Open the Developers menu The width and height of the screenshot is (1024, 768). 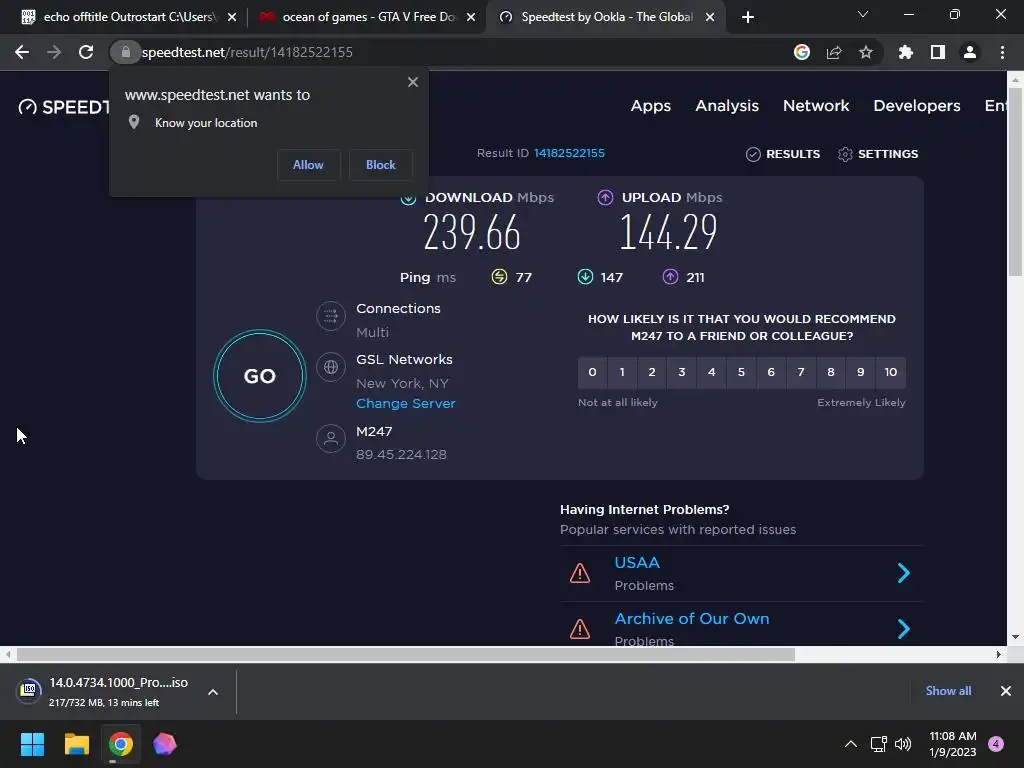pyautogui.click(x=917, y=106)
